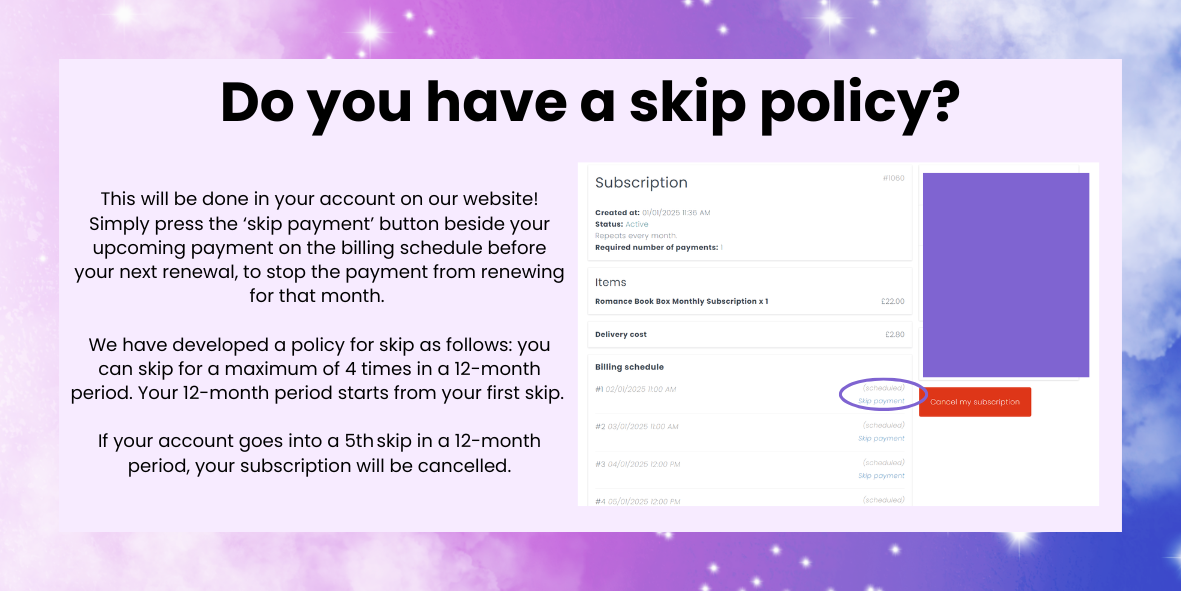Click Skip payment for billing #1
The width and height of the screenshot is (1181, 591).
tap(881, 401)
